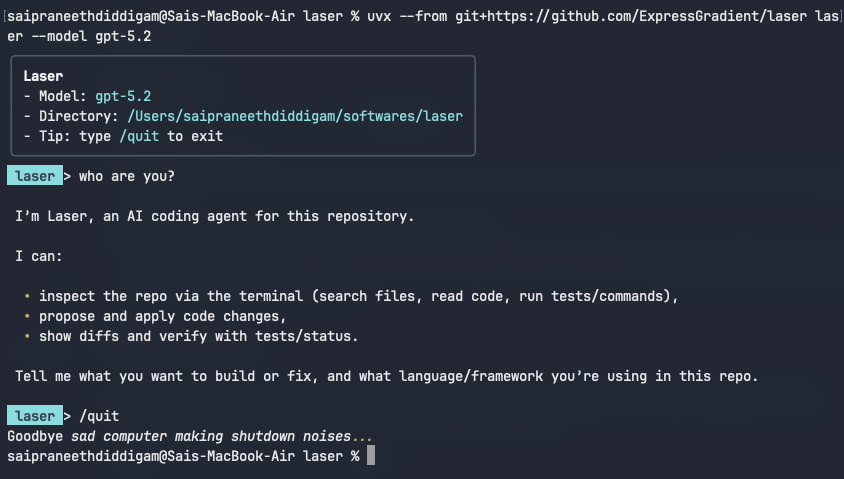The height and width of the screenshot is (479, 844).
Task: Click the terminal cursor block at the last prompt
Action: [371, 456]
